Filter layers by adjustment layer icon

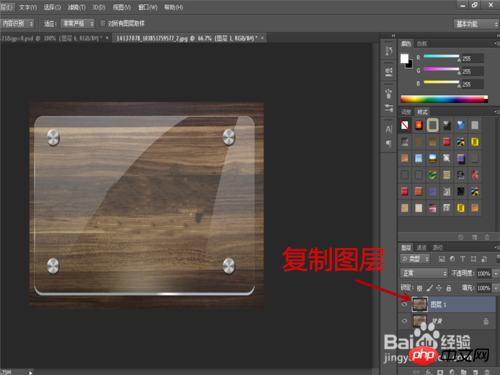(x=452, y=259)
